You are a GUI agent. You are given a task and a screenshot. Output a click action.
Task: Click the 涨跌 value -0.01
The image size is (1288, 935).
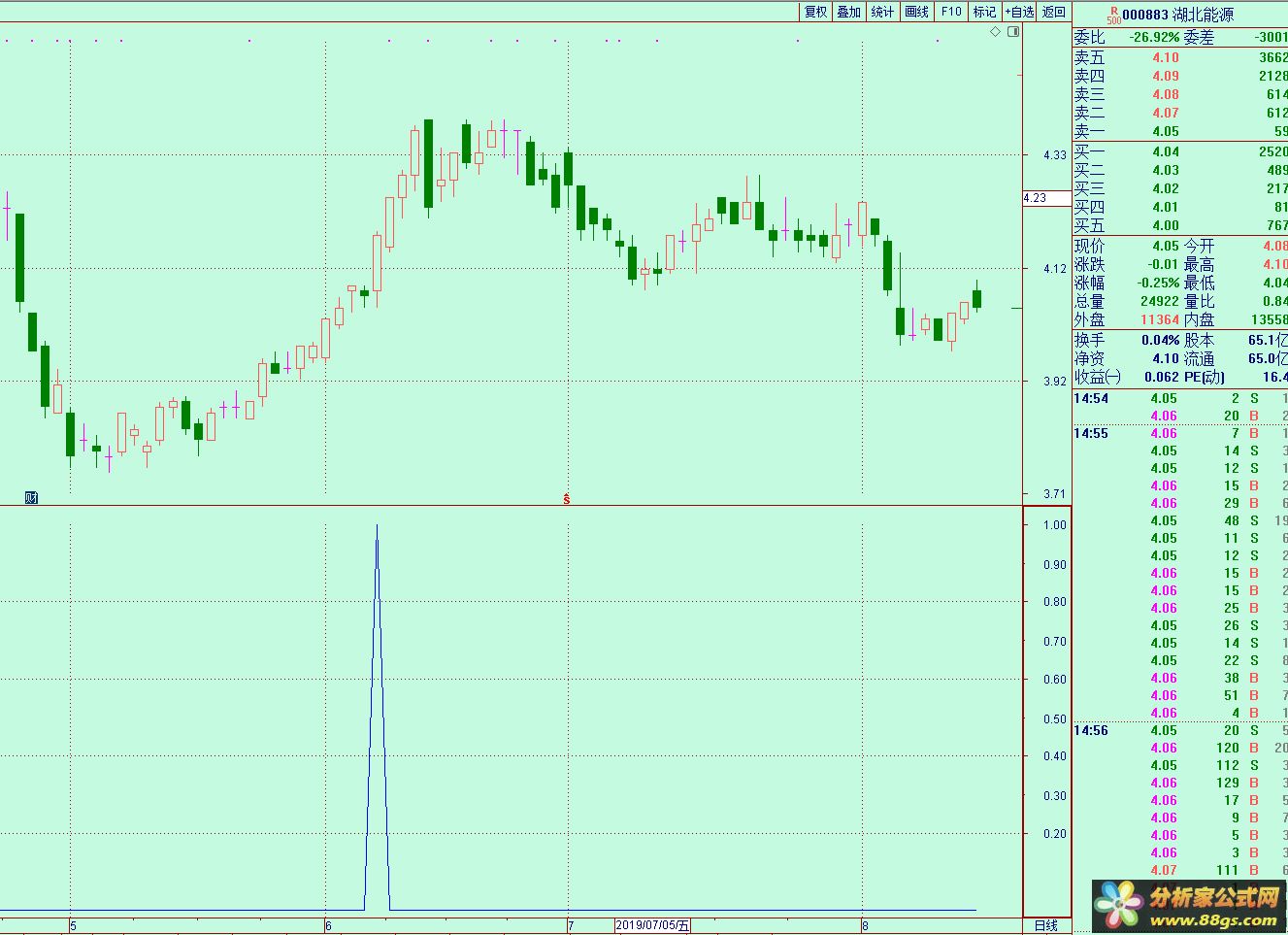(1164, 264)
